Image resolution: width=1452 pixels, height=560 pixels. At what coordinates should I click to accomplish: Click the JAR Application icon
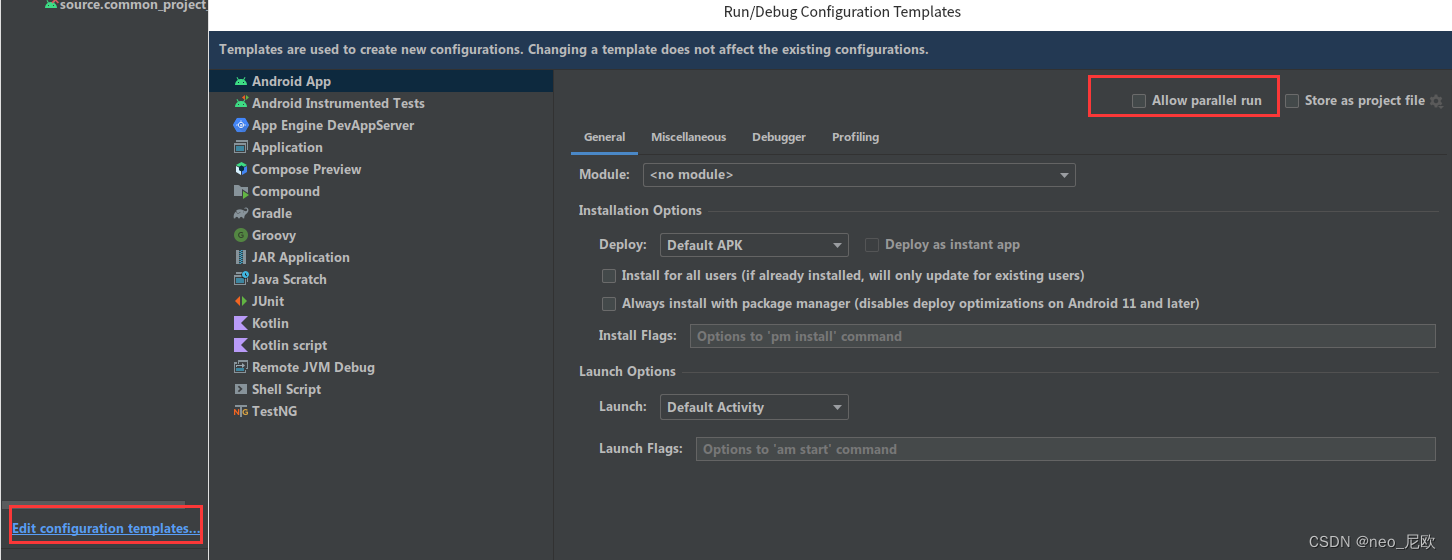point(241,257)
